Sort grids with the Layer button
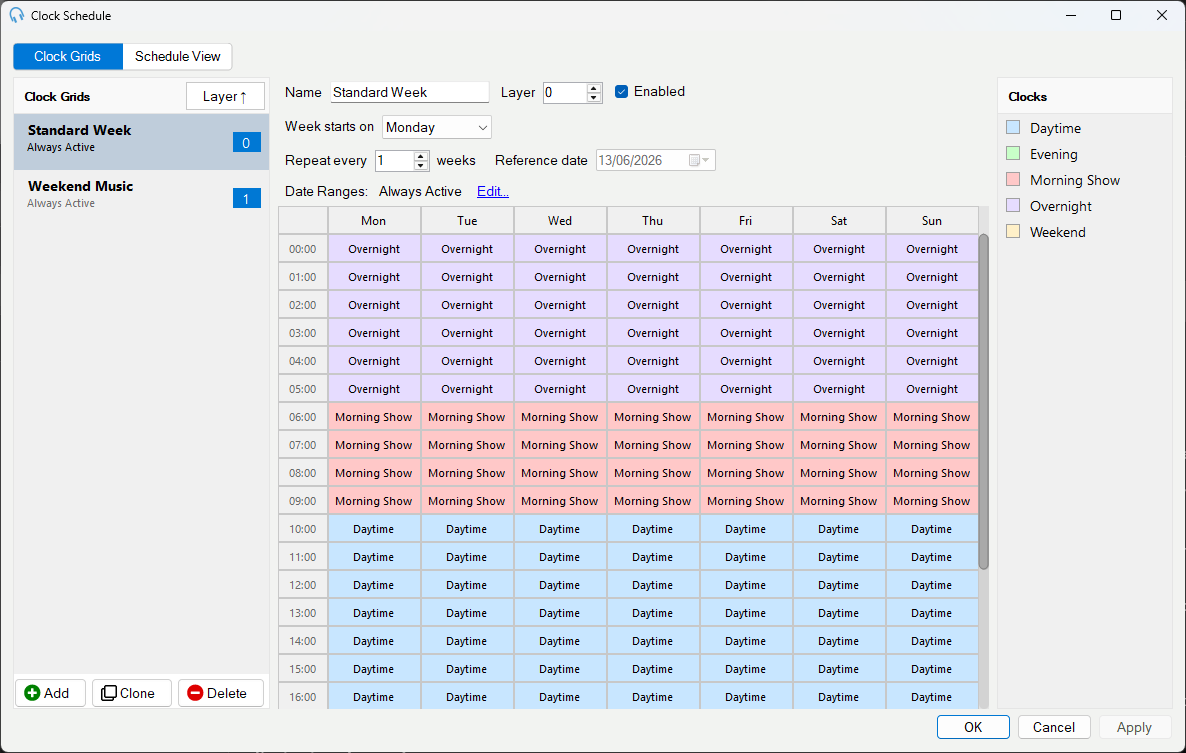This screenshot has width=1186, height=753. tap(225, 97)
